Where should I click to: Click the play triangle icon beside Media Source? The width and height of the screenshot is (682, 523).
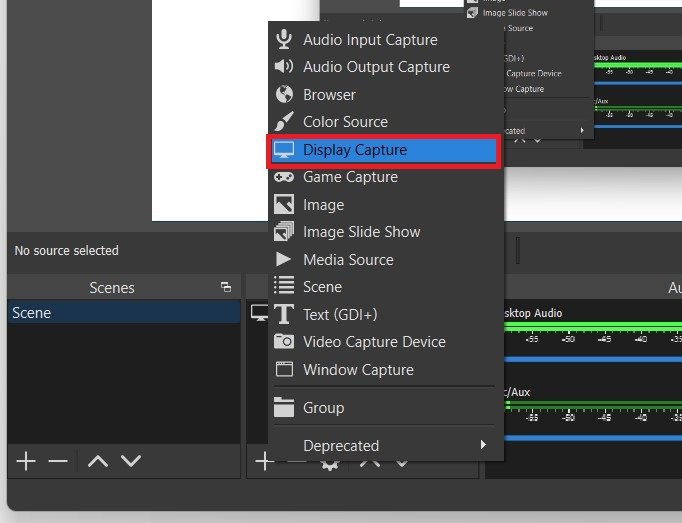[x=283, y=259]
